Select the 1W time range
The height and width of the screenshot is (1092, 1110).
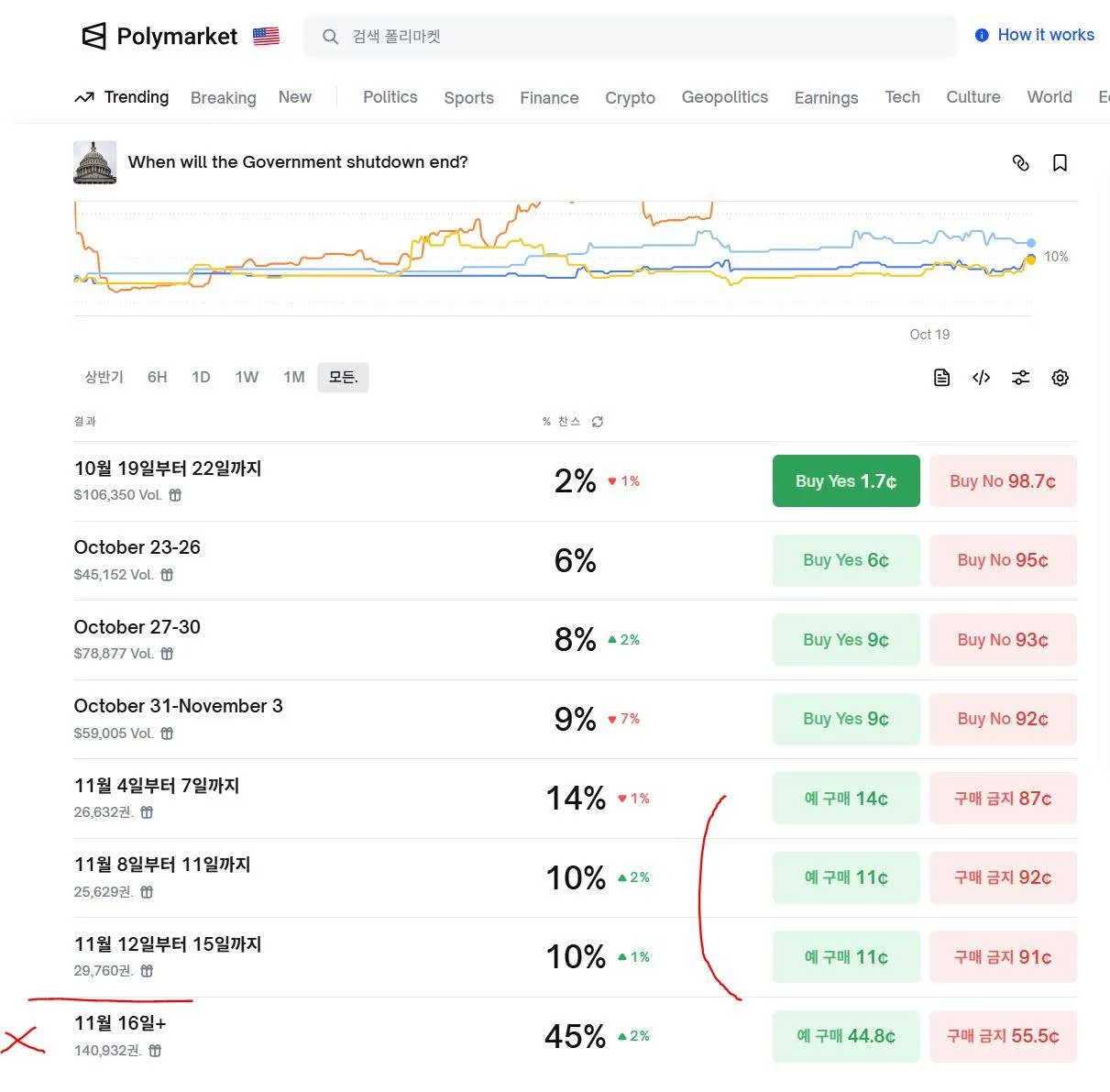247,377
